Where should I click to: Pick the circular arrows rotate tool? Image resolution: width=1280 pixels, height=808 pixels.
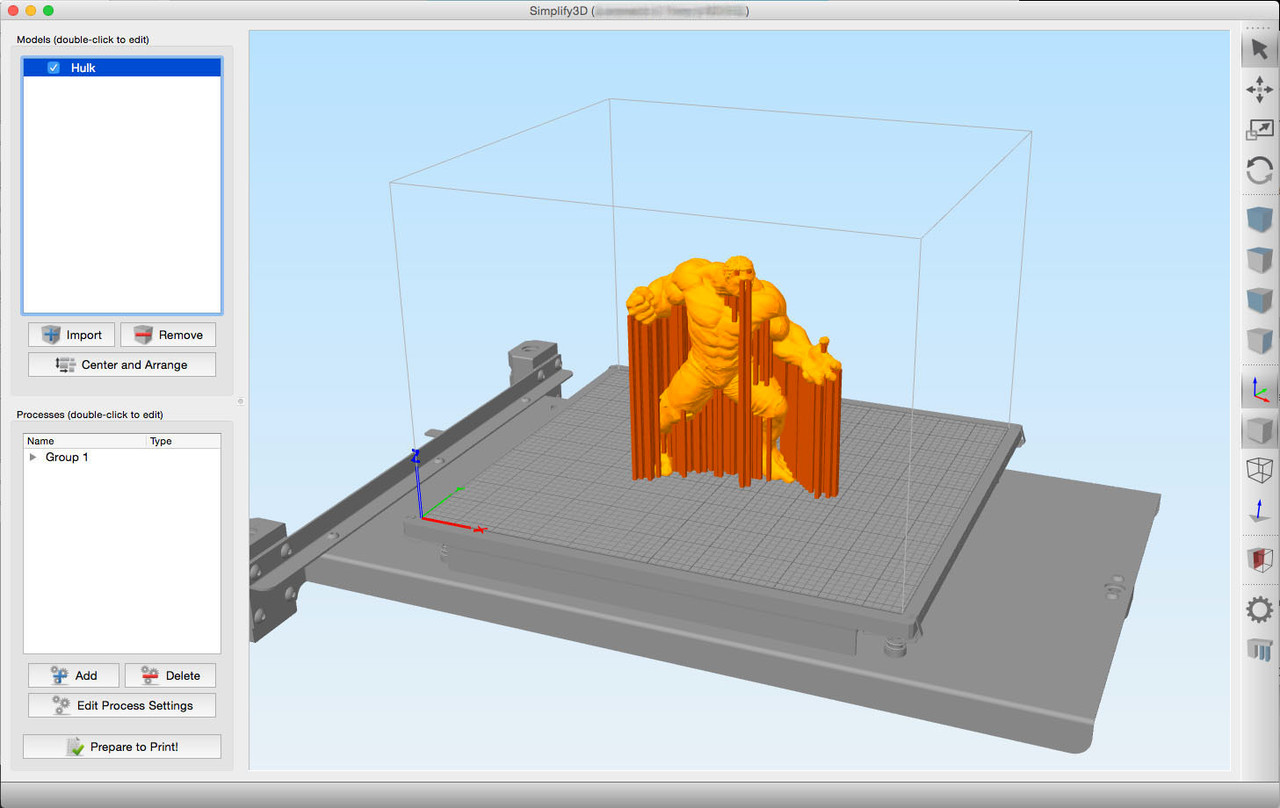[1259, 170]
